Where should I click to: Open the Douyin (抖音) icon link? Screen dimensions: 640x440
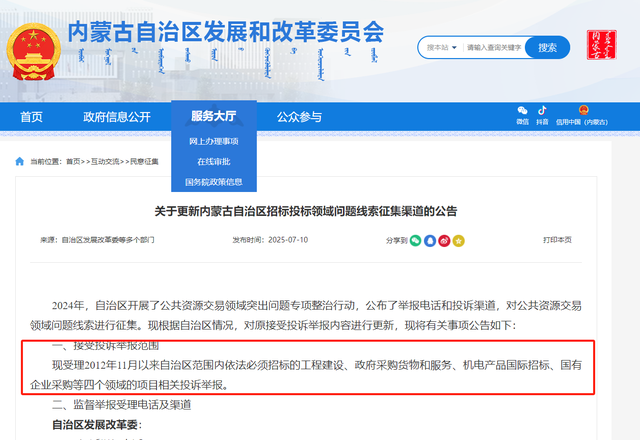(x=543, y=110)
